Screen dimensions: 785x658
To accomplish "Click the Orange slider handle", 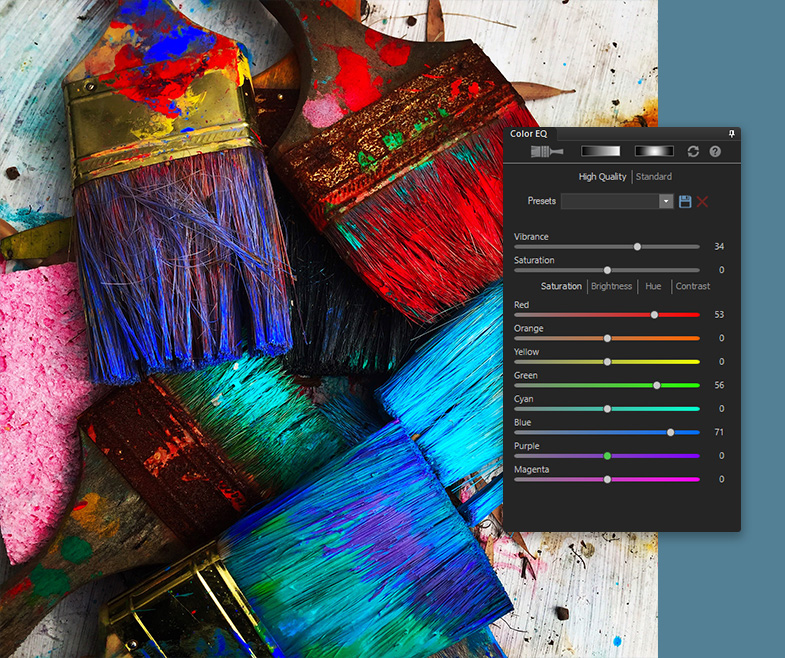I will [607, 339].
